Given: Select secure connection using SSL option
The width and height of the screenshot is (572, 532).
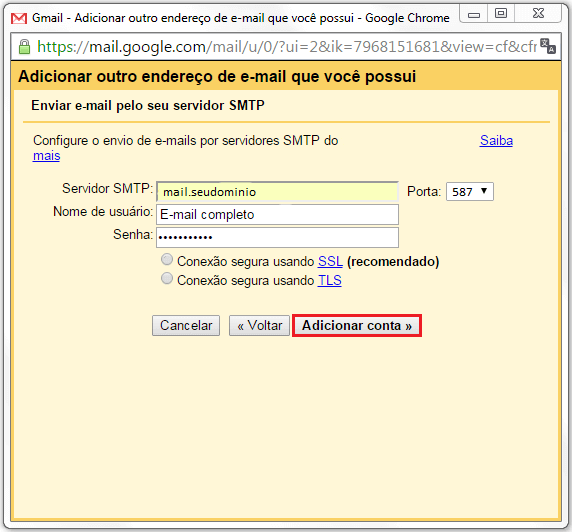Looking at the screenshot, I should (167, 259).
